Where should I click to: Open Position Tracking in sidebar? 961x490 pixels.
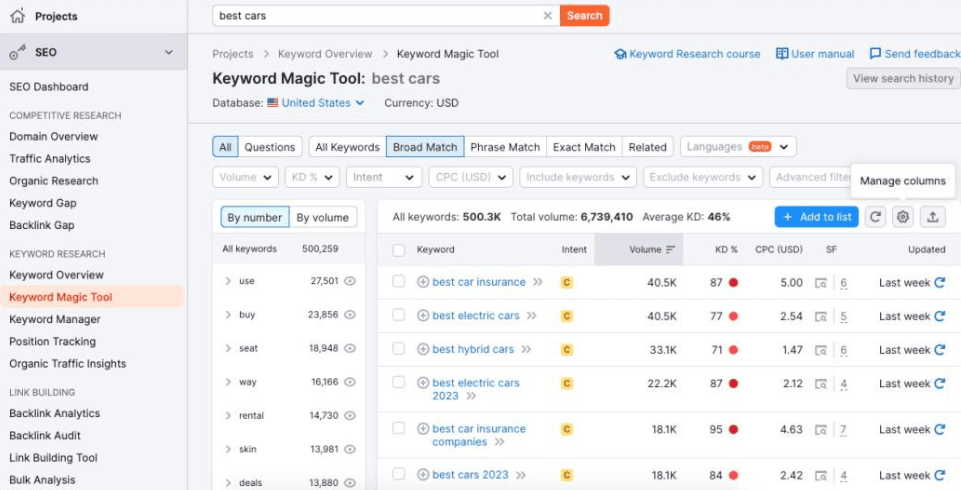coord(53,342)
